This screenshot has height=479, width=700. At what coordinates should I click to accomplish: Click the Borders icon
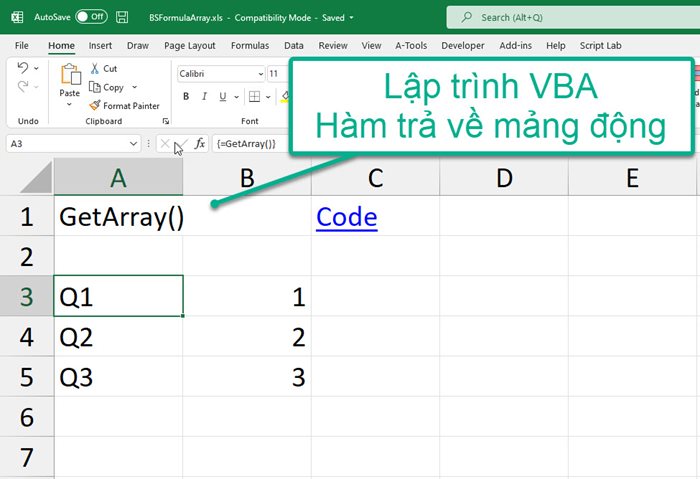point(254,97)
